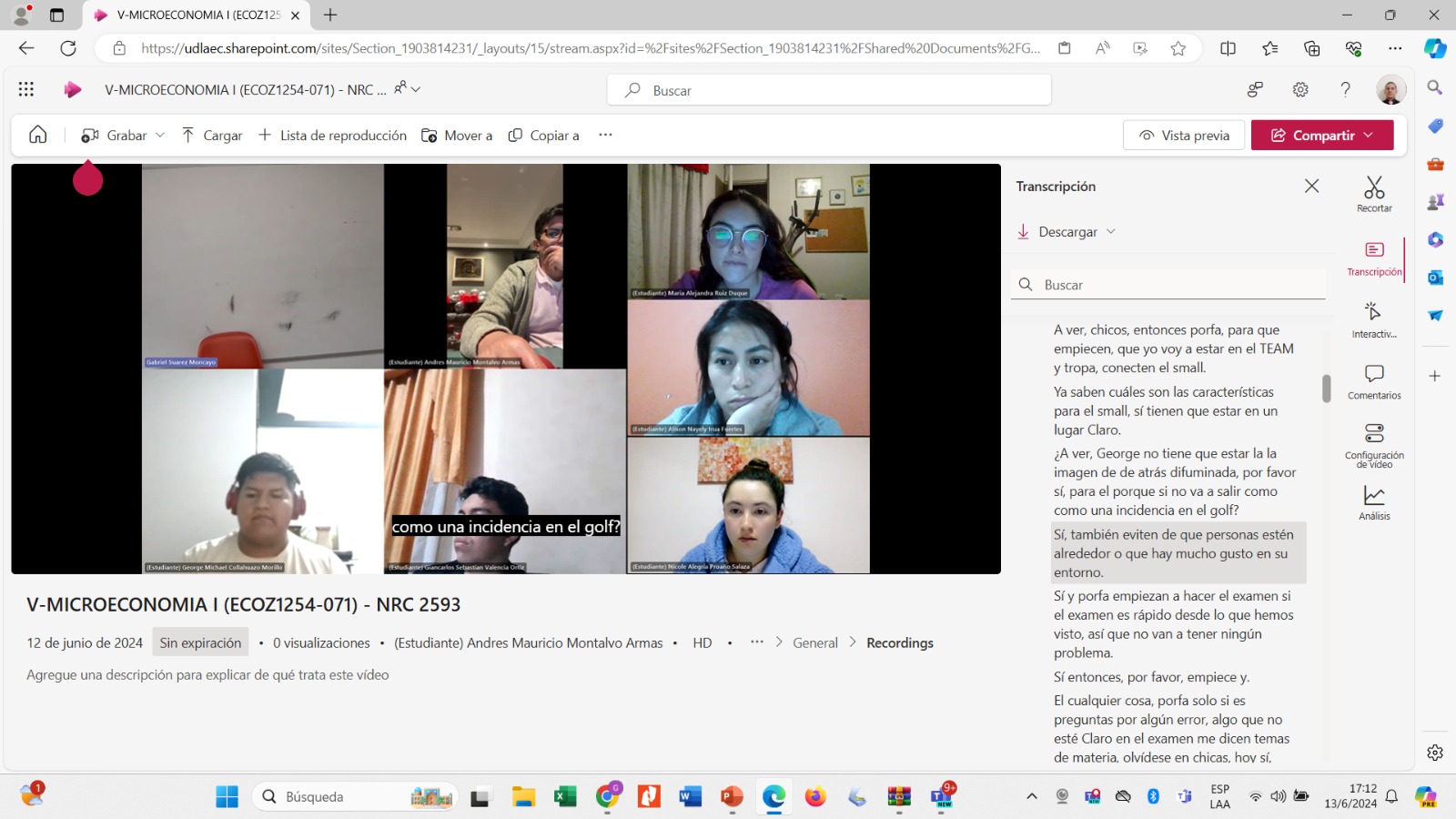The width and height of the screenshot is (1456, 819).
Task: Open Excel from the Windows taskbar
Action: pos(565,797)
